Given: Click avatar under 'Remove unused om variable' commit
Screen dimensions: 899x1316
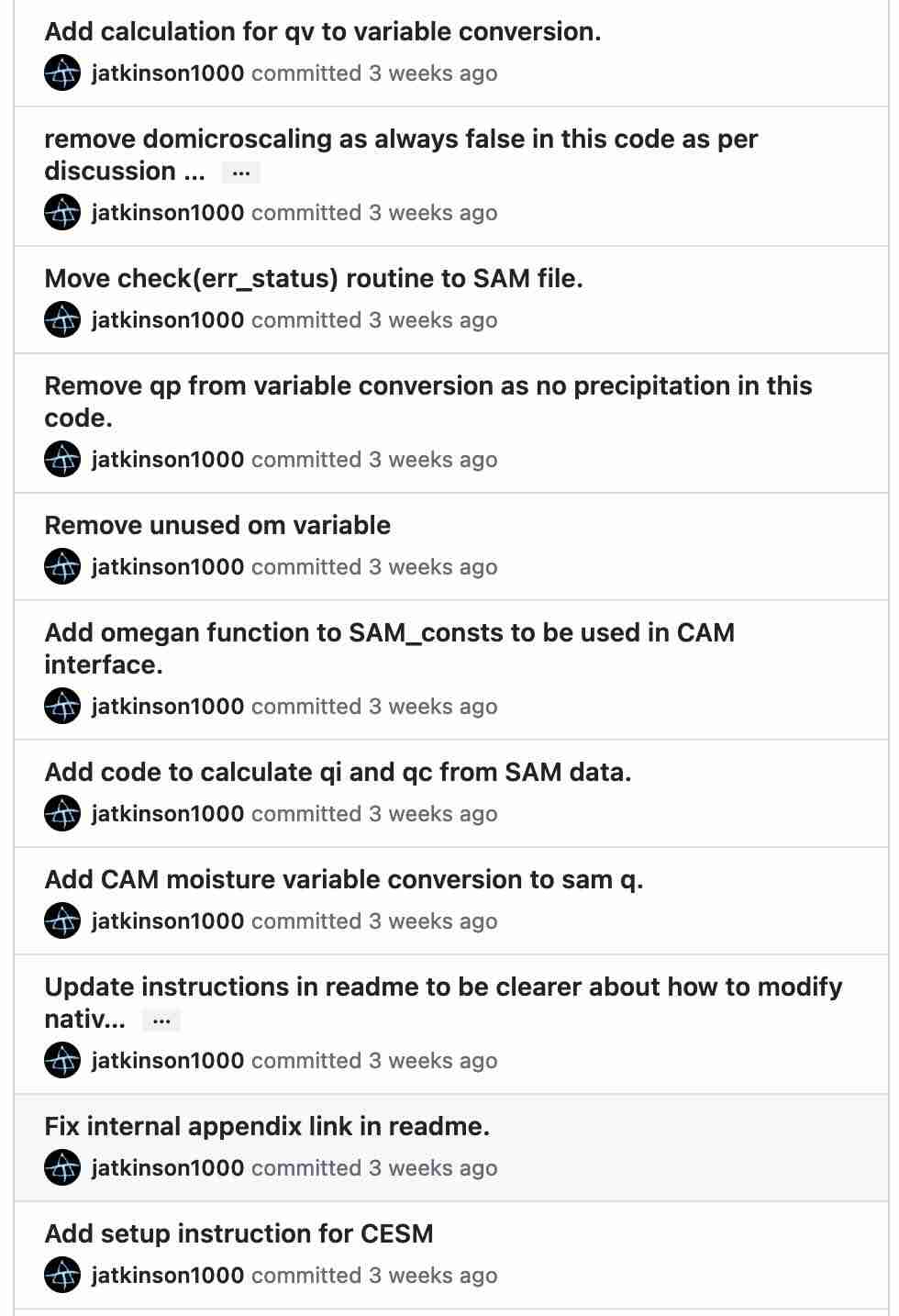Looking at the screenshot, I should 62,567.
